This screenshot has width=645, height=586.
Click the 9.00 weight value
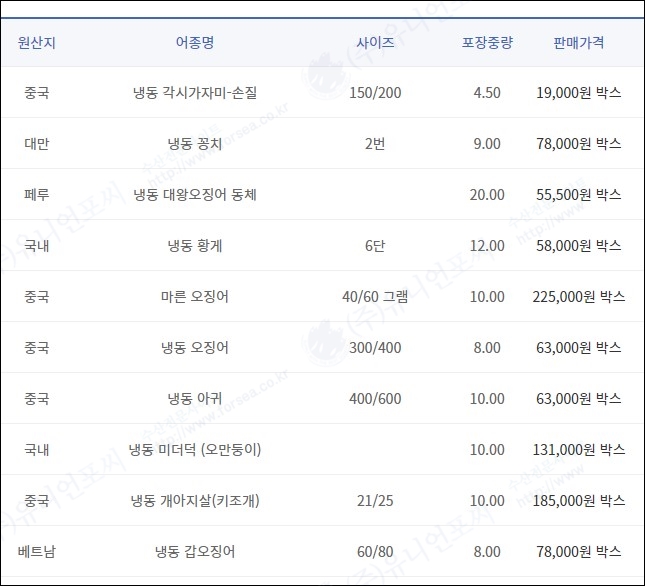click(x=487, y=144)
